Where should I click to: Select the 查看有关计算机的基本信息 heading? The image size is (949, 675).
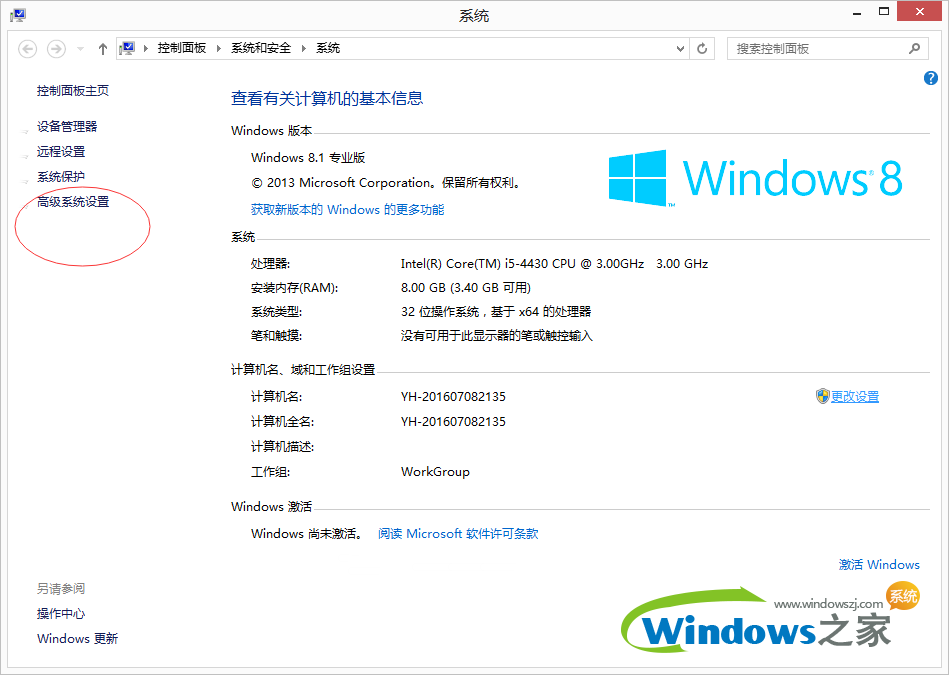pos(327,98)
